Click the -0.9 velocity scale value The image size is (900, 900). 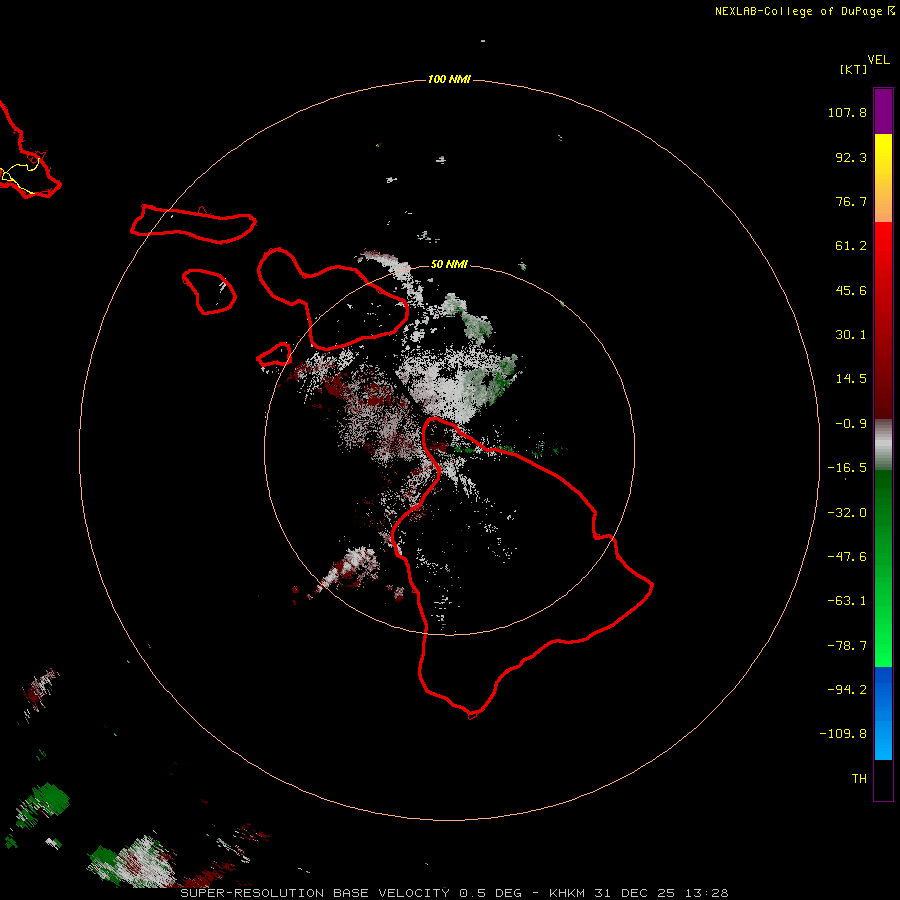click(851, 424)
